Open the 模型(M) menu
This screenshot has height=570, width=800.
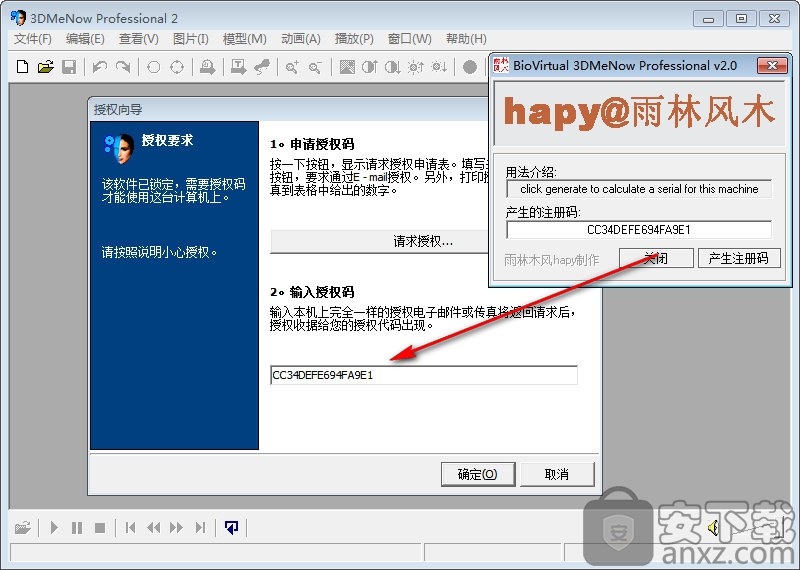[245, 39]
